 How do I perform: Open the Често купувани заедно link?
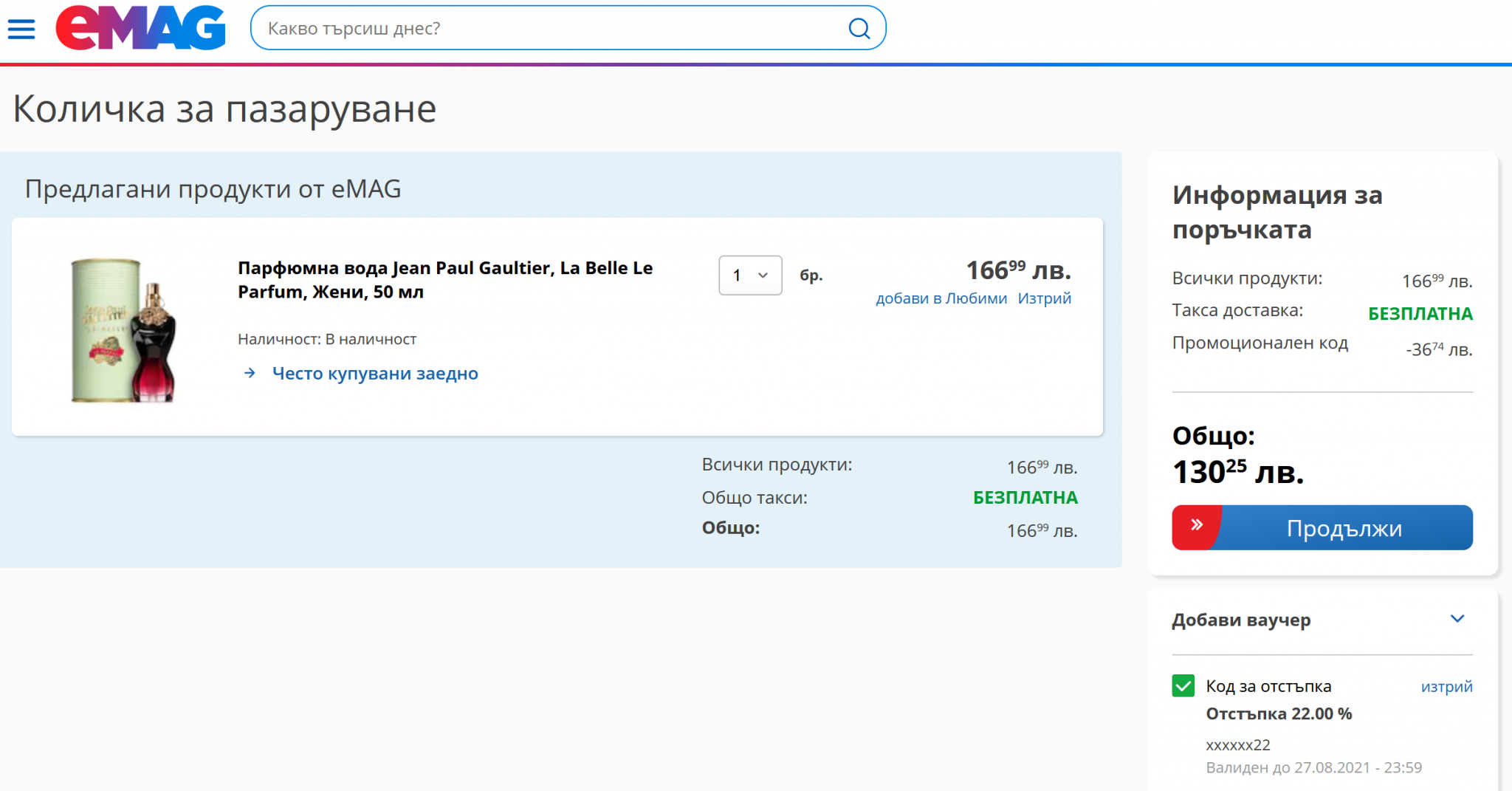click(375, 374)
